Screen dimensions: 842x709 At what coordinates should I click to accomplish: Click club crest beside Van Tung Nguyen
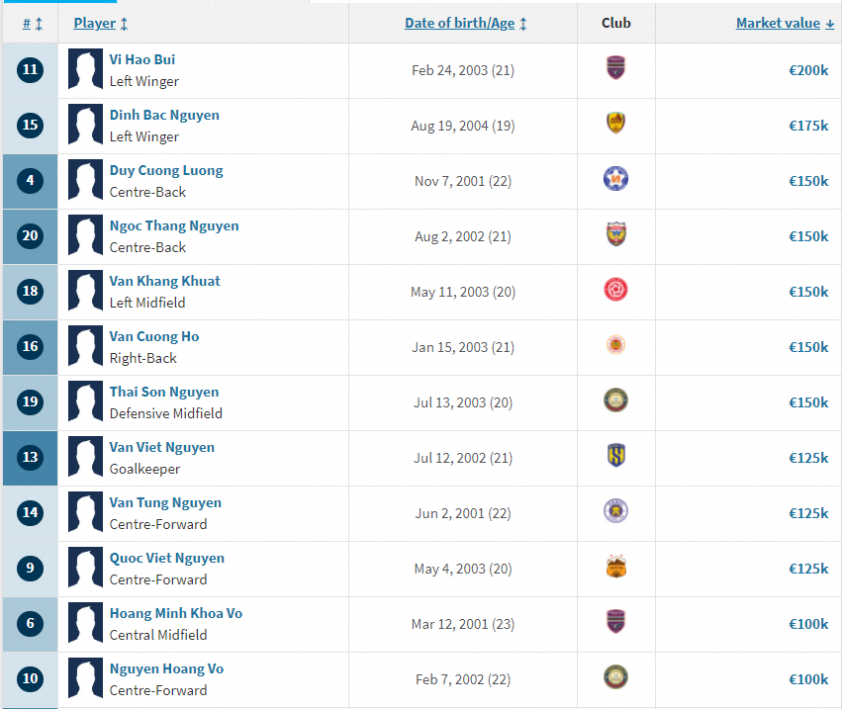point(615,511)
